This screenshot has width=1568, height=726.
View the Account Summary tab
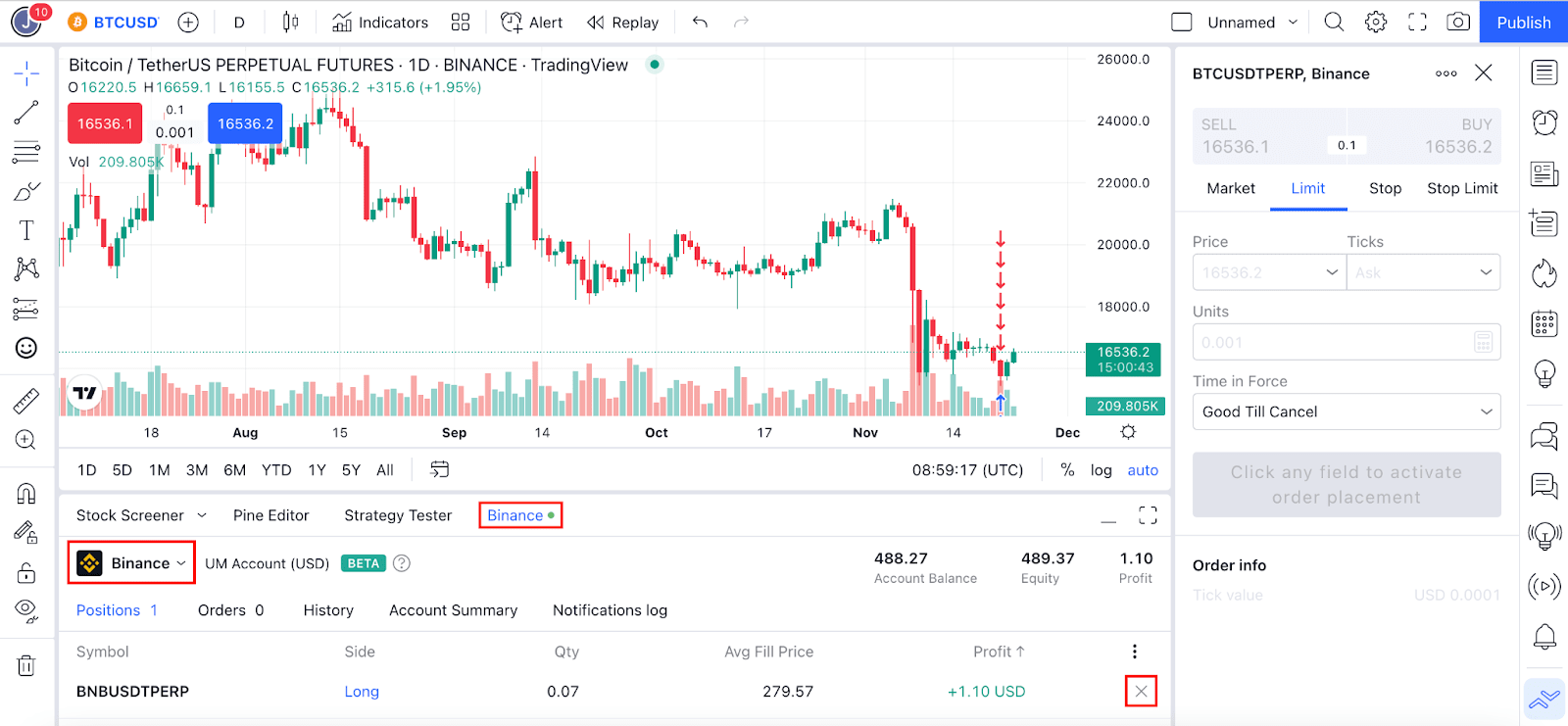pyautogui.click(x=453, y=610)
